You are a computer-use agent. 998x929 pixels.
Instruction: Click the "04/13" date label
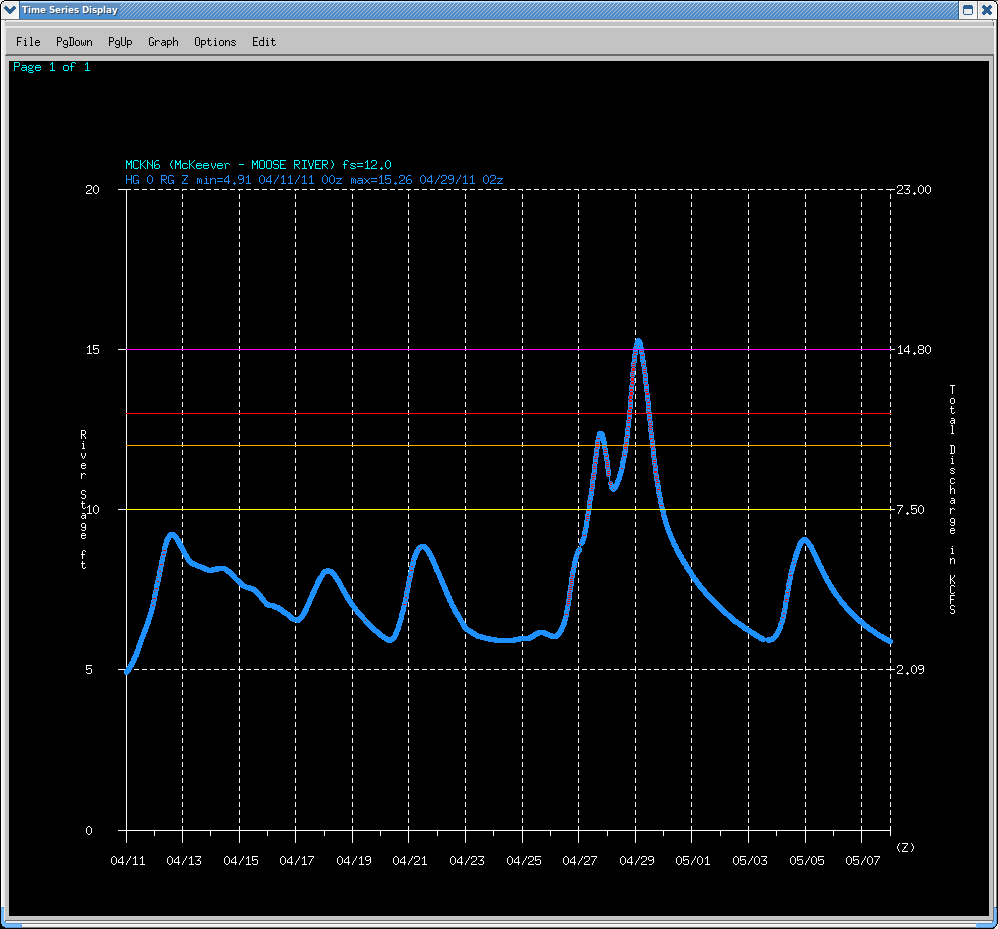pos(184,861)
